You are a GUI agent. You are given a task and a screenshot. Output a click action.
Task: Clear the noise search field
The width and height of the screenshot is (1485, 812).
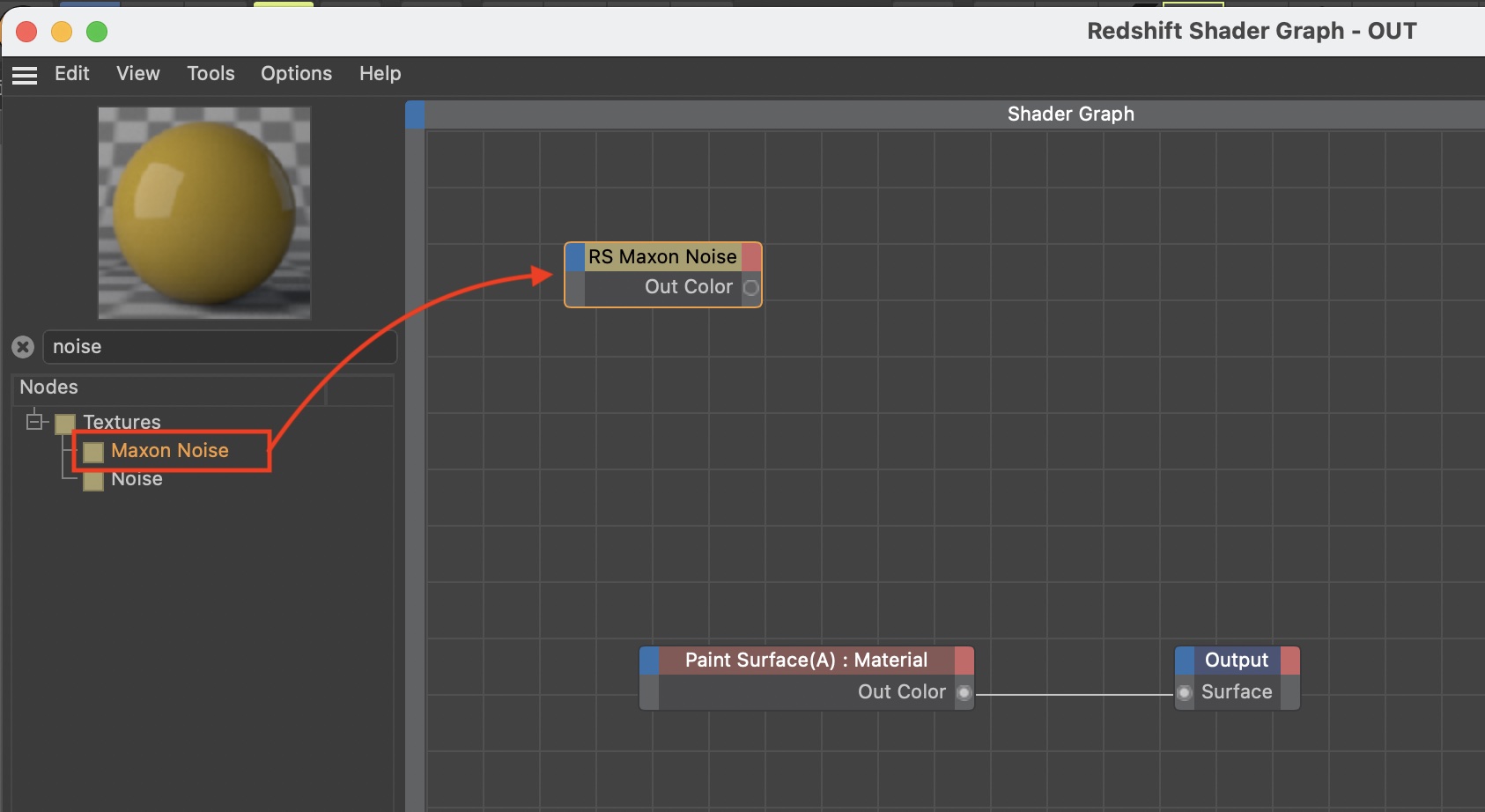[23, 347]
